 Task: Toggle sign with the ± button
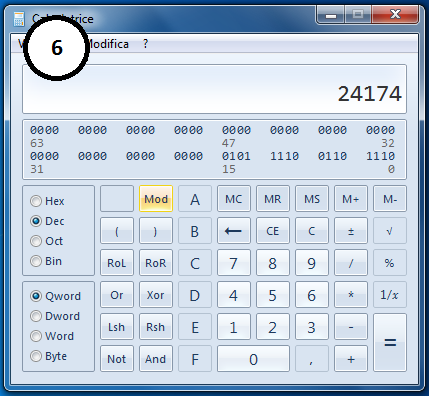(351, 231)
